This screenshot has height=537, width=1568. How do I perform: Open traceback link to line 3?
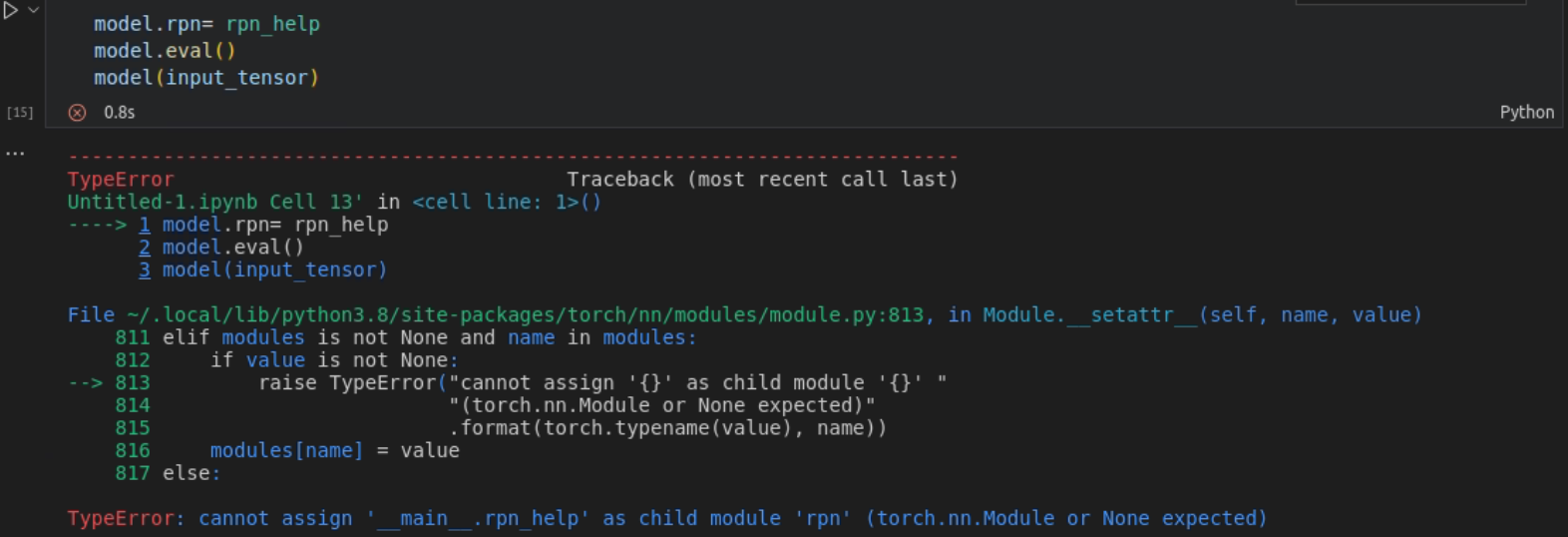pyautogui.click(x=145, y=270)
